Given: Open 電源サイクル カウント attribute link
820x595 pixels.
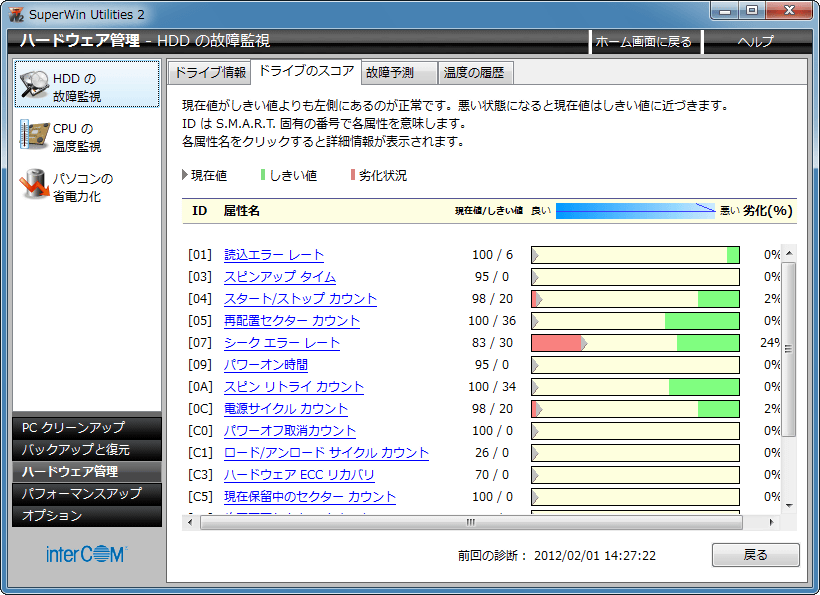Looking at the screenshot, I should 286,408.
